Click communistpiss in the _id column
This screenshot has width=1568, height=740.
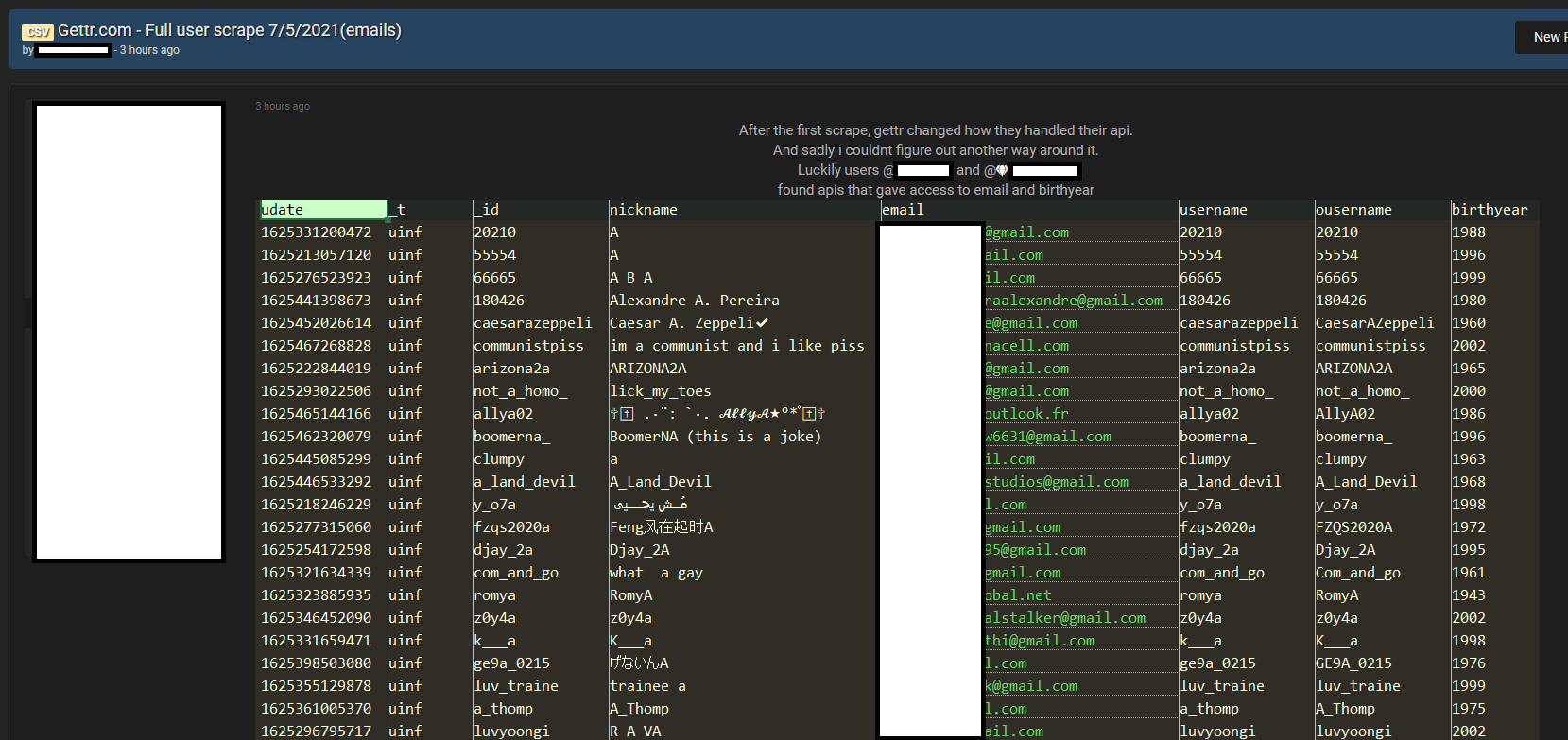pyautogui.click(x=528, y=346)
